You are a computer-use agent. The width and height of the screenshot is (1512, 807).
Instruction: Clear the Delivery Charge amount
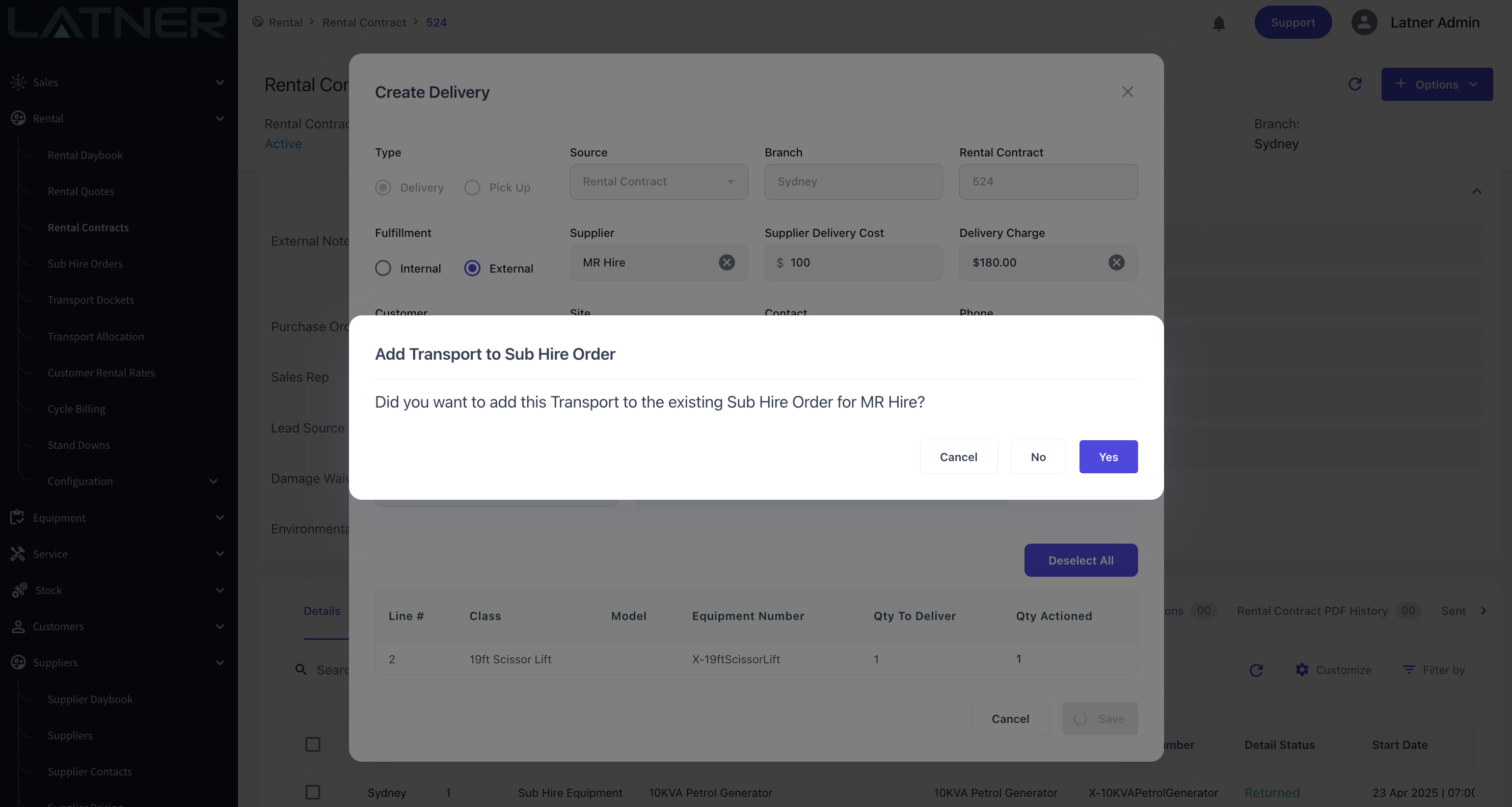click(x=1116, y=262)
